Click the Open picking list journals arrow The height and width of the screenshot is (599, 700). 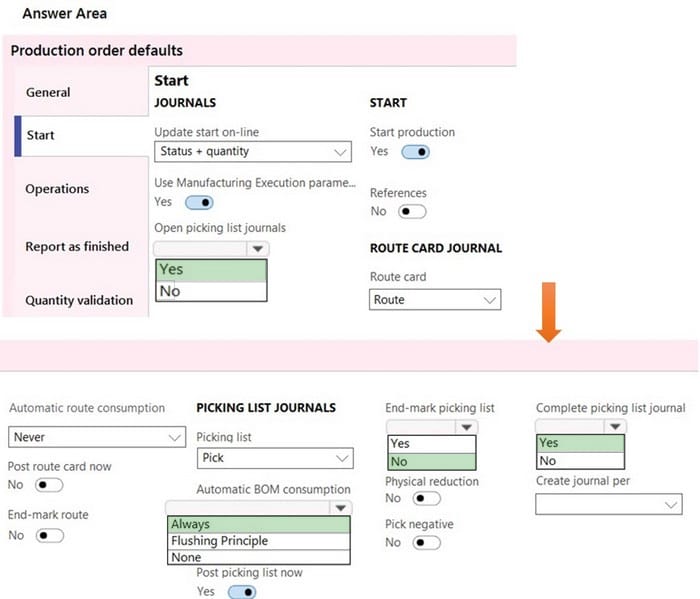(258, 249)
